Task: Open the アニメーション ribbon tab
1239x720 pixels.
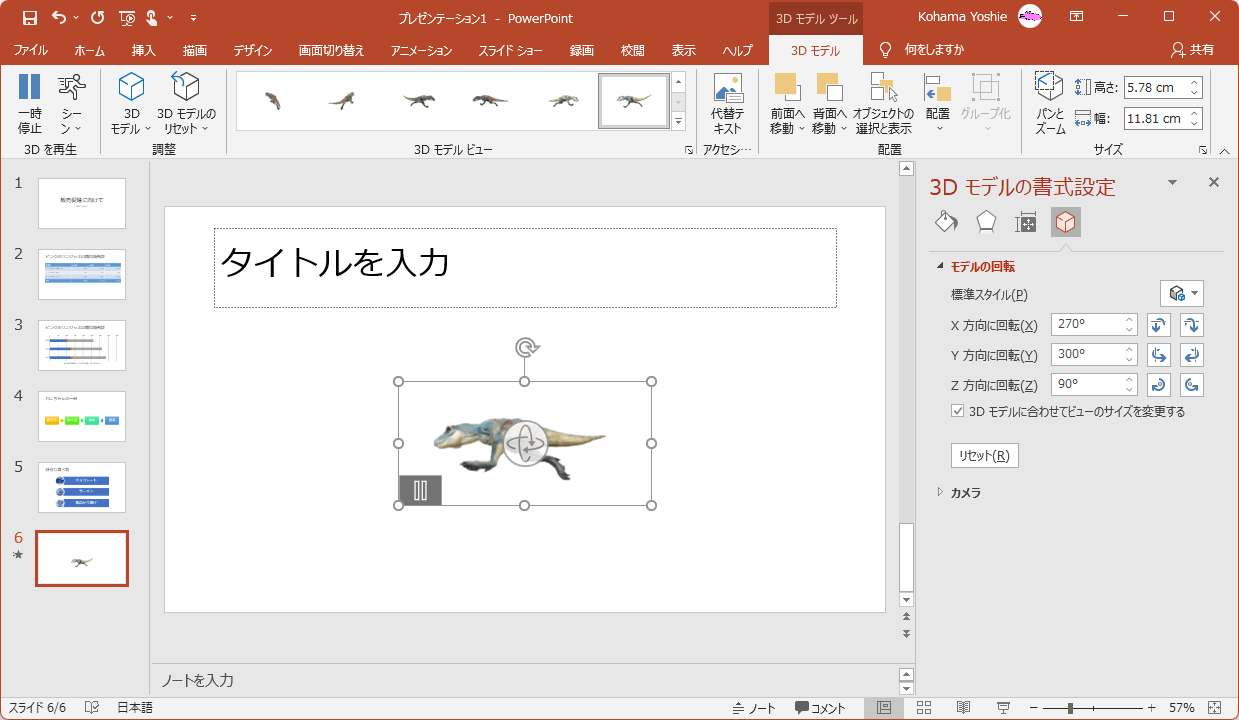Action: [x=421, y=50]
